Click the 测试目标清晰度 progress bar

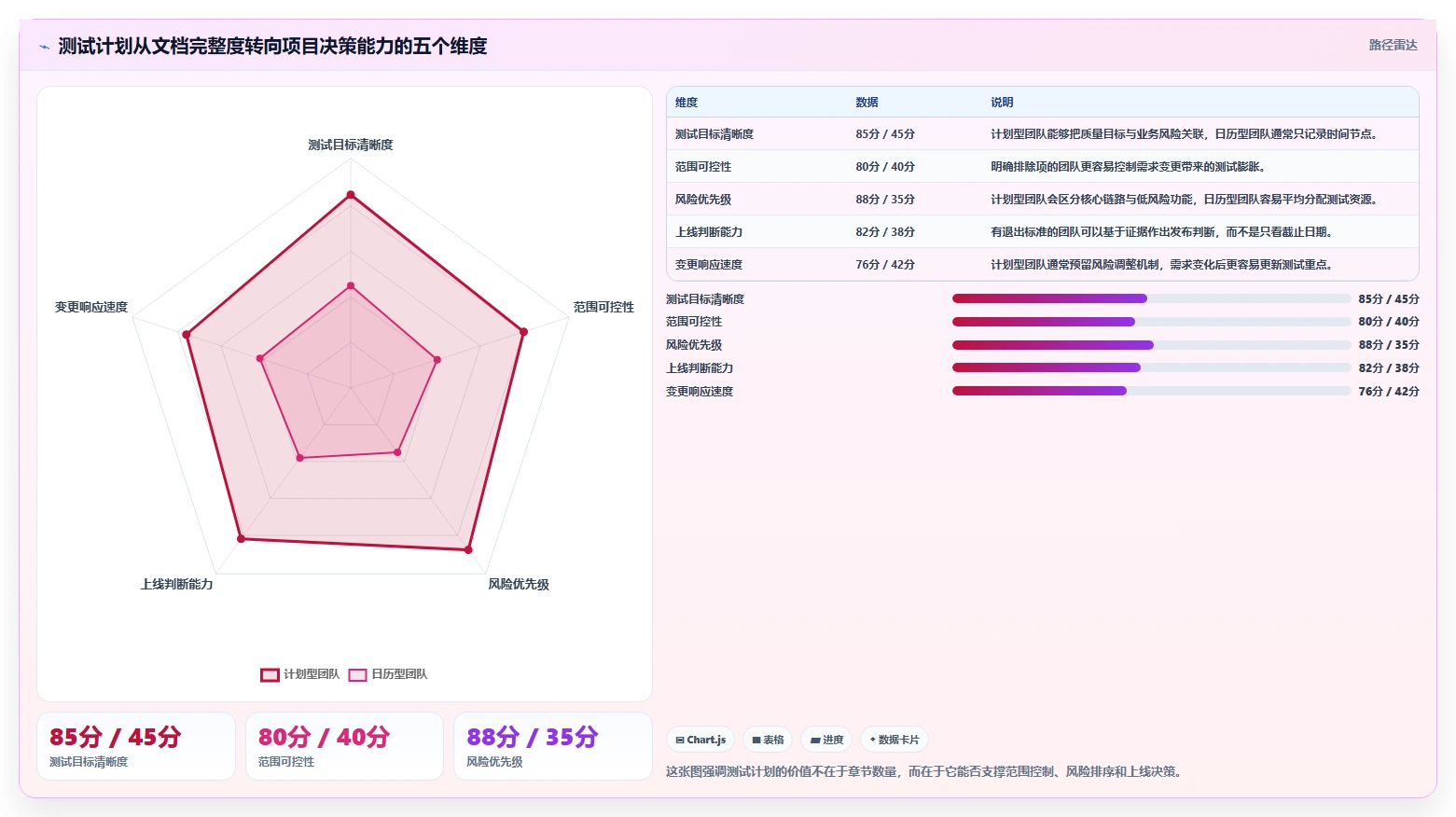[x=1151, y=298]
